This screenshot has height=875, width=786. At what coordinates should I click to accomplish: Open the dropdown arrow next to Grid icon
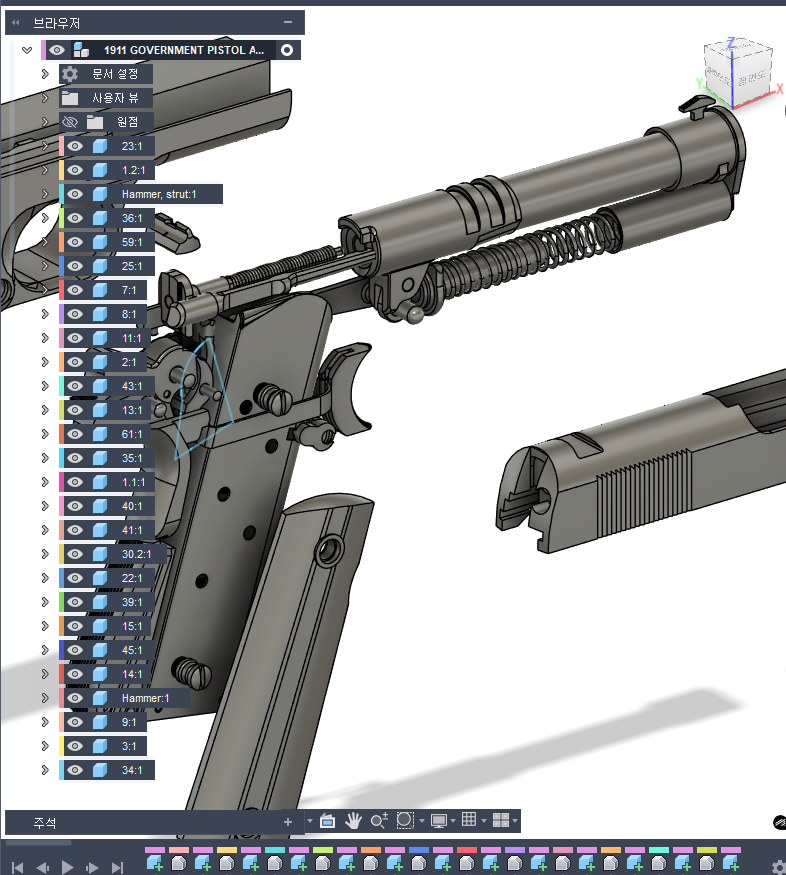point(484,821)
